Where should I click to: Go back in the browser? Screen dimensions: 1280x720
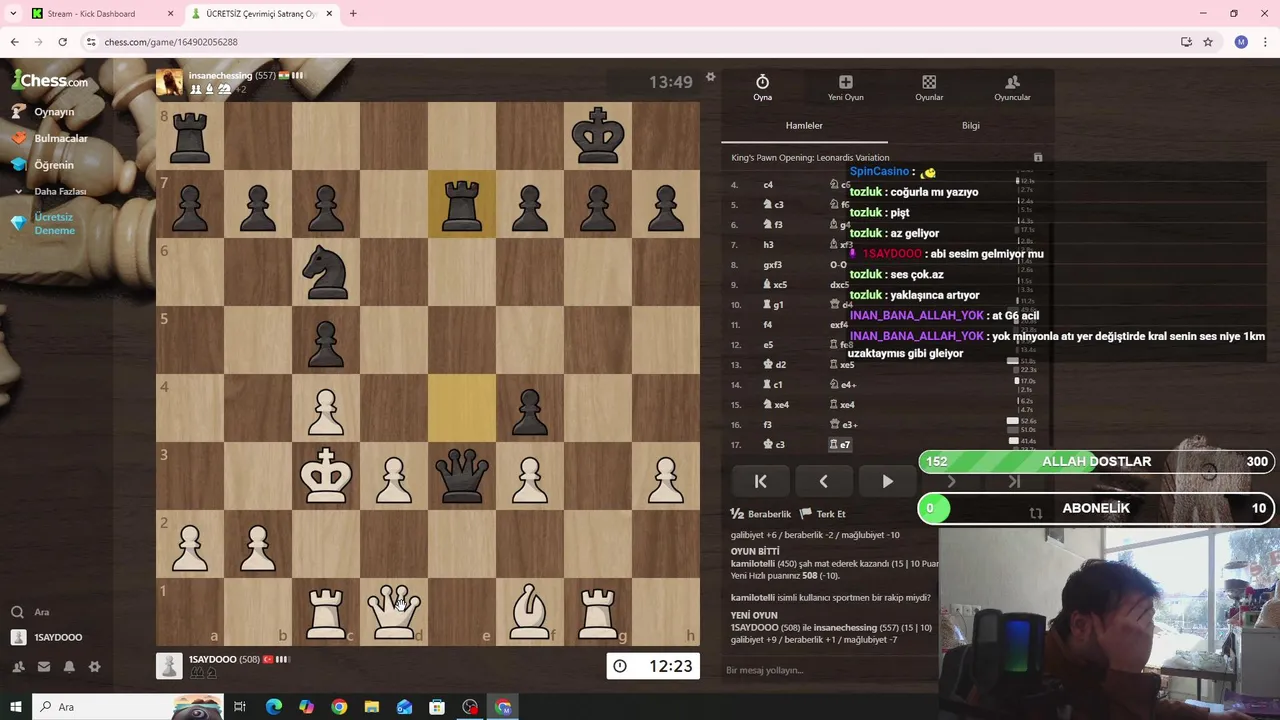tap(14, 42)
